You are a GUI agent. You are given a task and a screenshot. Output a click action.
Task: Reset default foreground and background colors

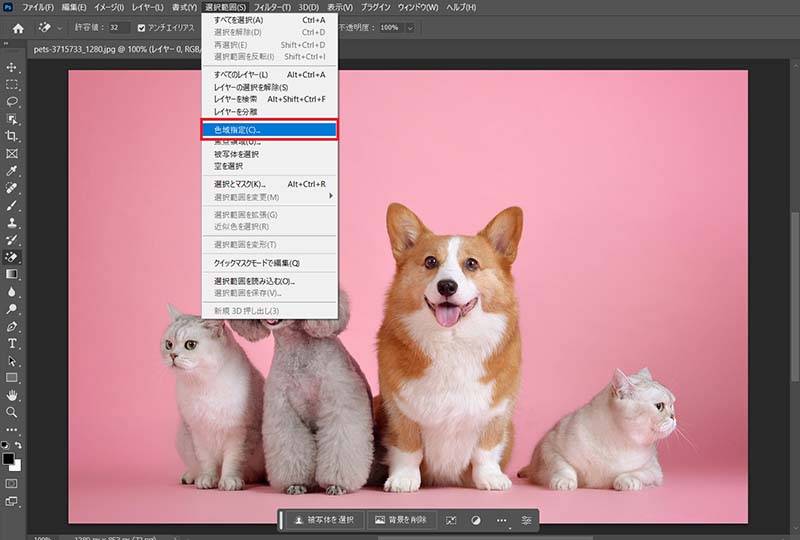(x=5, y=445)
